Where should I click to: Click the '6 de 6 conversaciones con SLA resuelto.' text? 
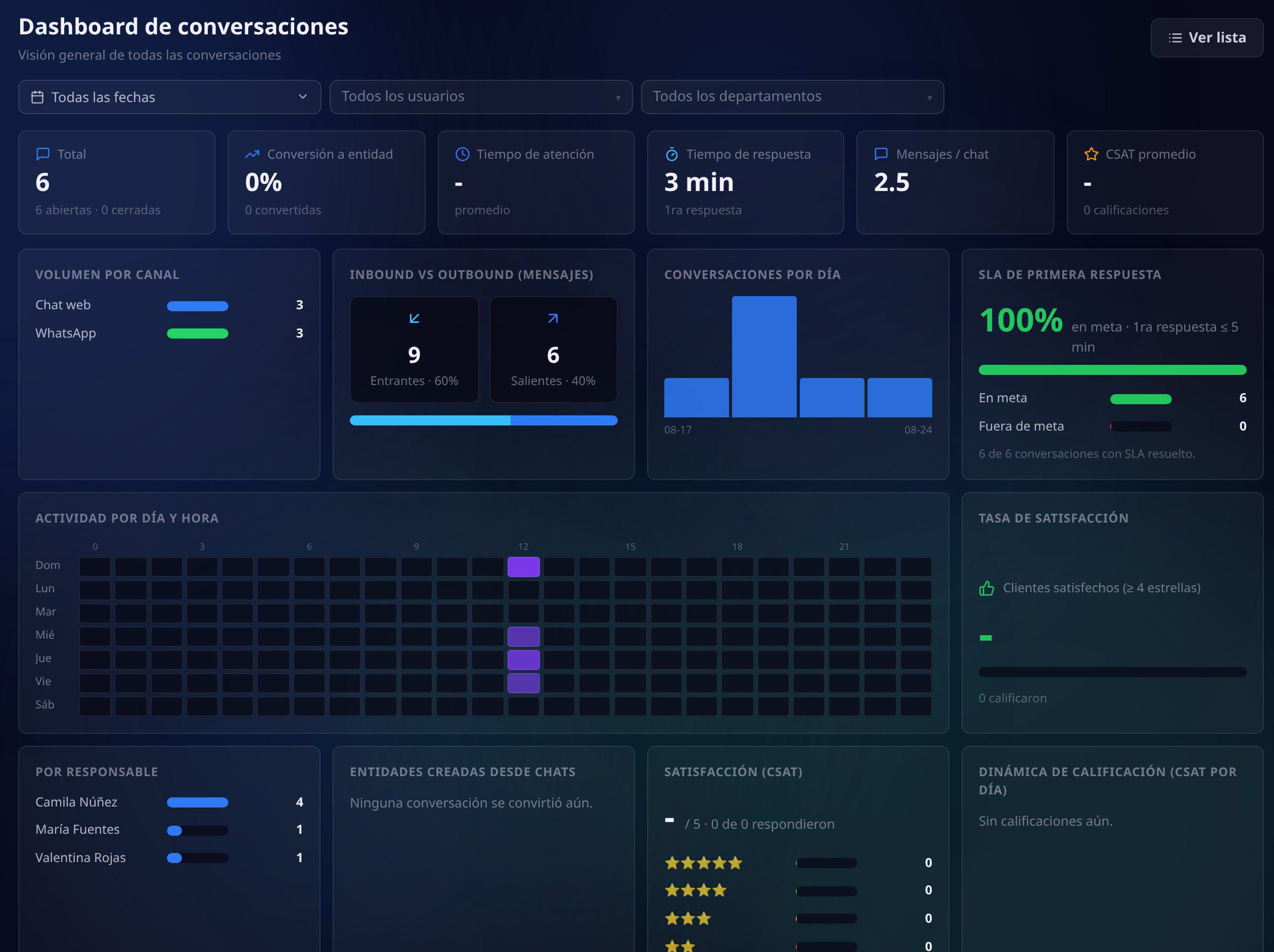pyautogui.click(x=1087, y=454)
